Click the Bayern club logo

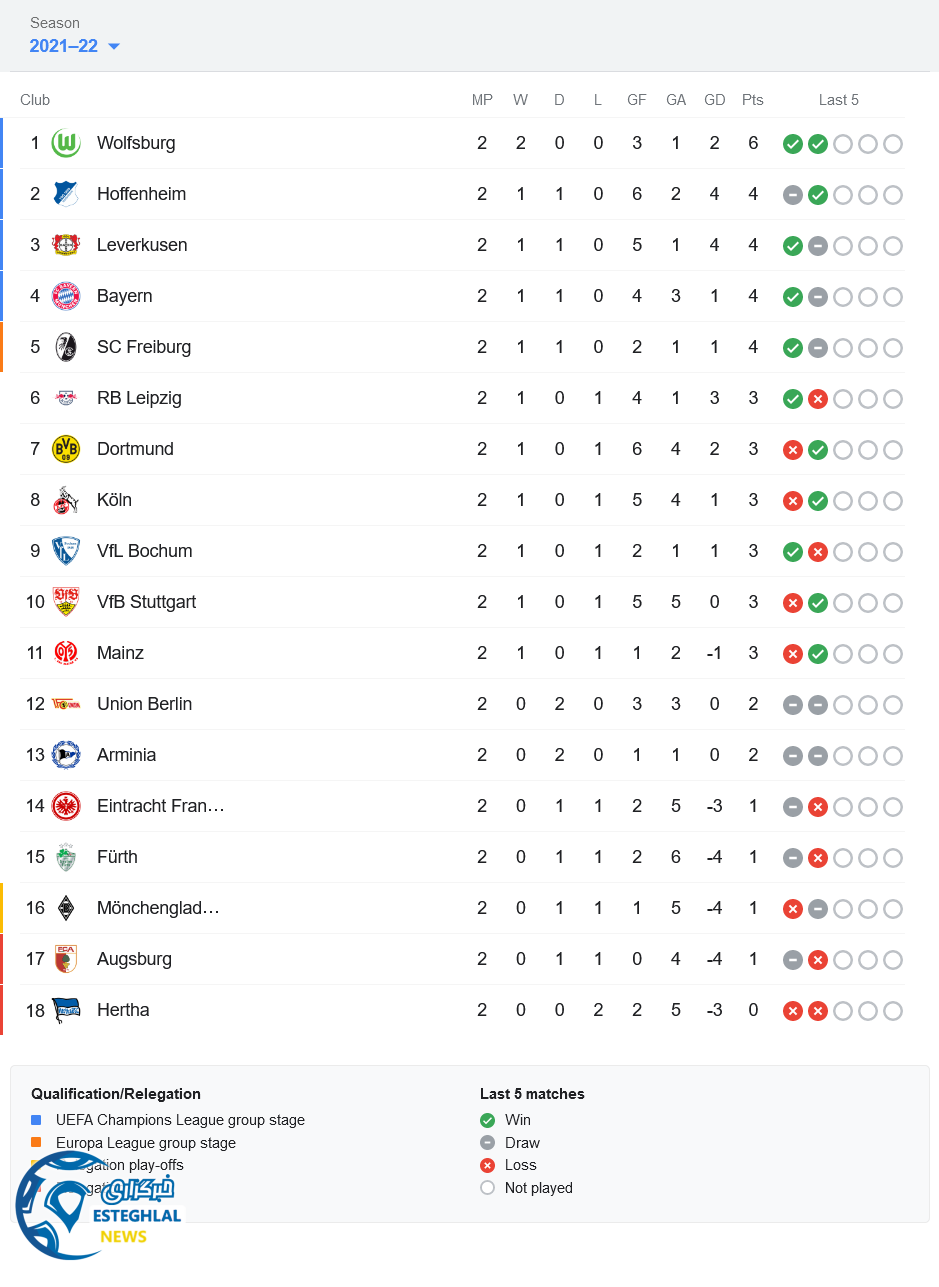point(66,296)
